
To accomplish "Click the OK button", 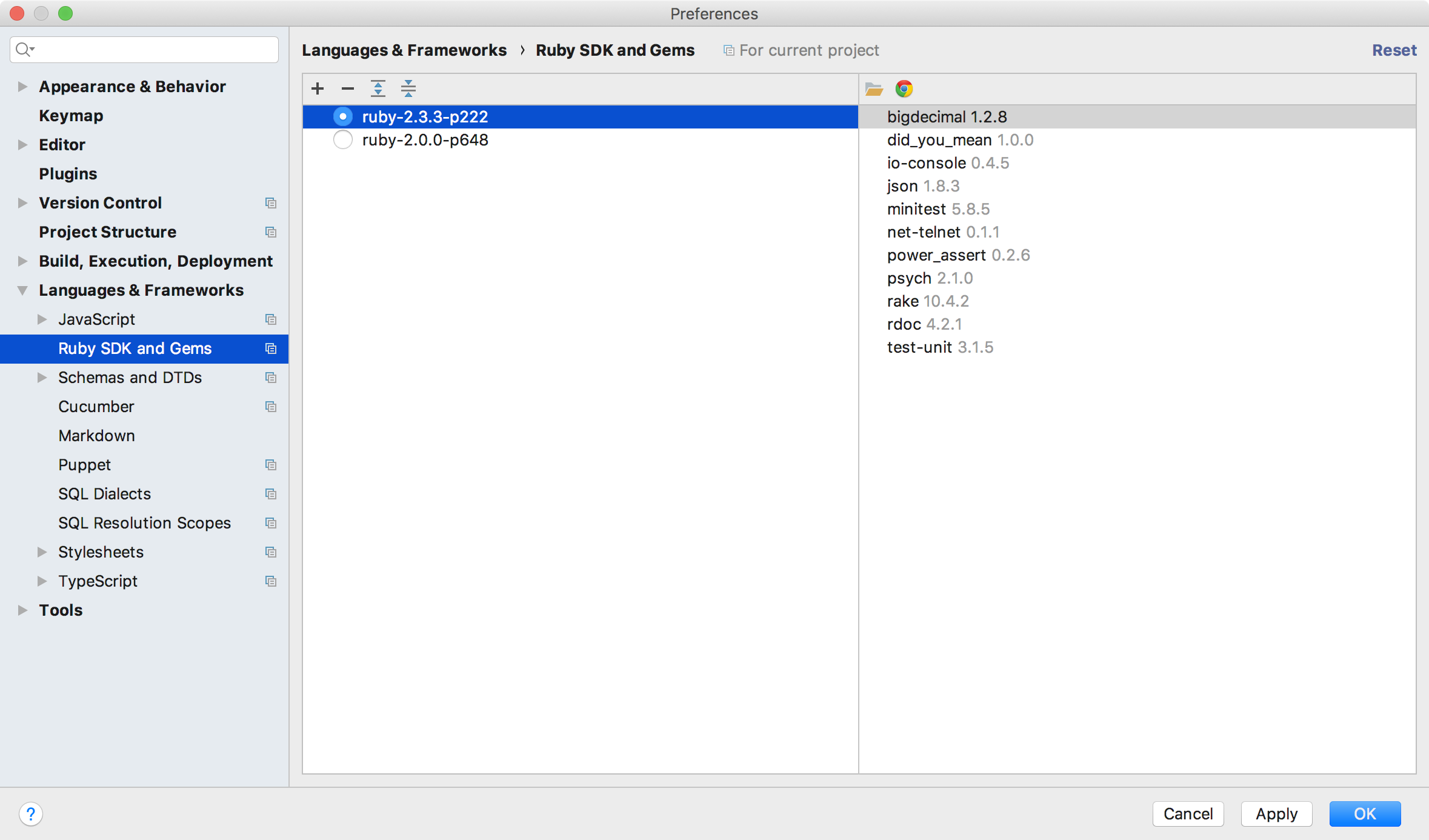I will point(1365,814).
